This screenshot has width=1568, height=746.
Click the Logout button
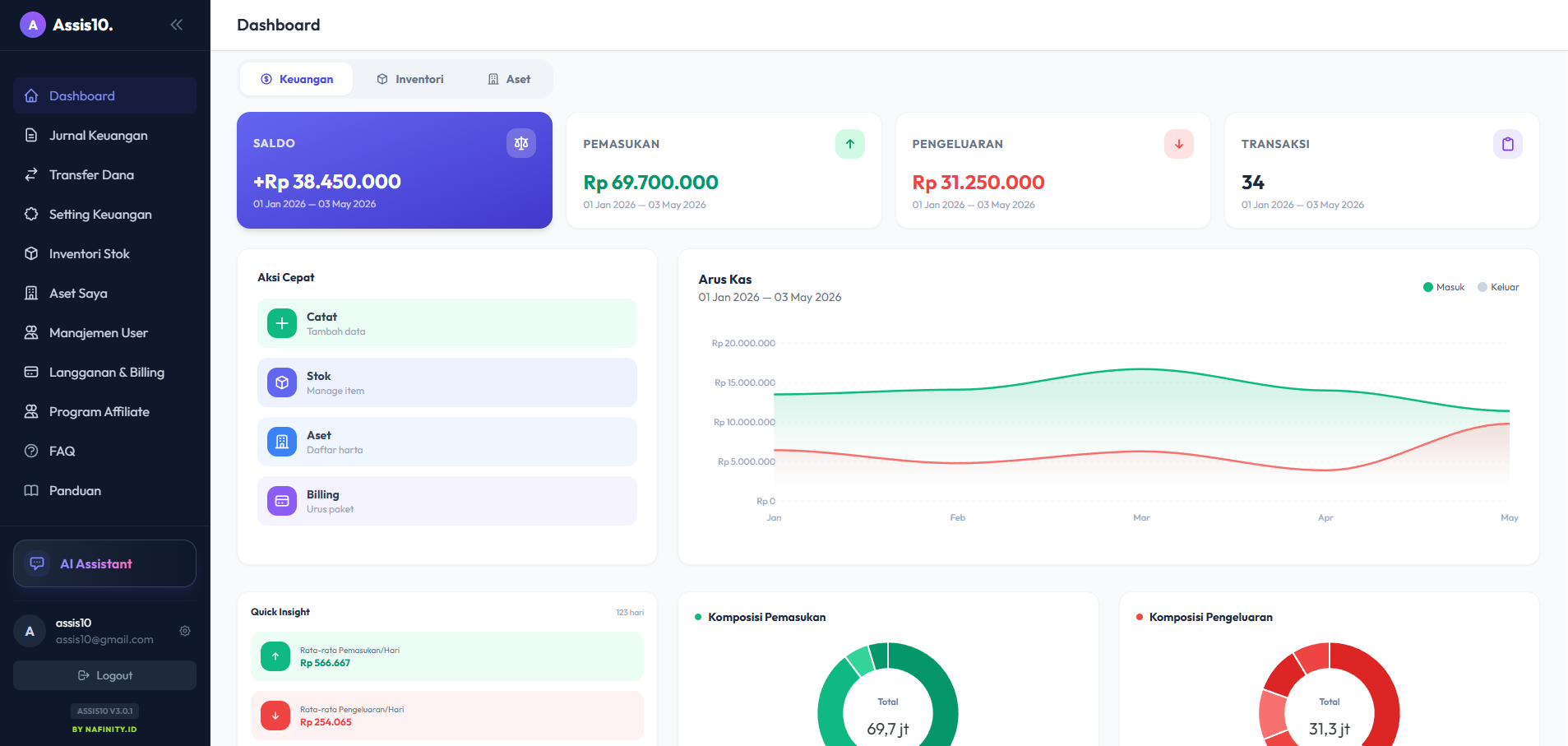tap(104, 675)
